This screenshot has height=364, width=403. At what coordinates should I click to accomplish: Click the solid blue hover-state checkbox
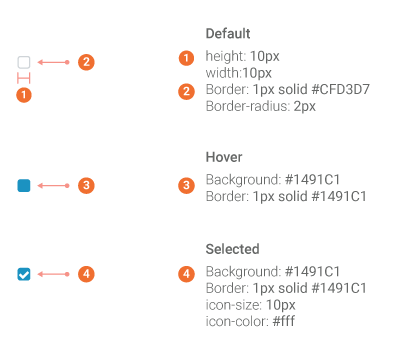[24, 186]
